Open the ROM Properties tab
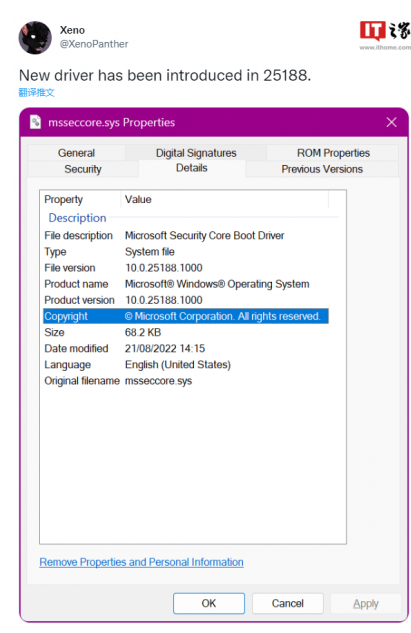 click(x=333, y=153)
